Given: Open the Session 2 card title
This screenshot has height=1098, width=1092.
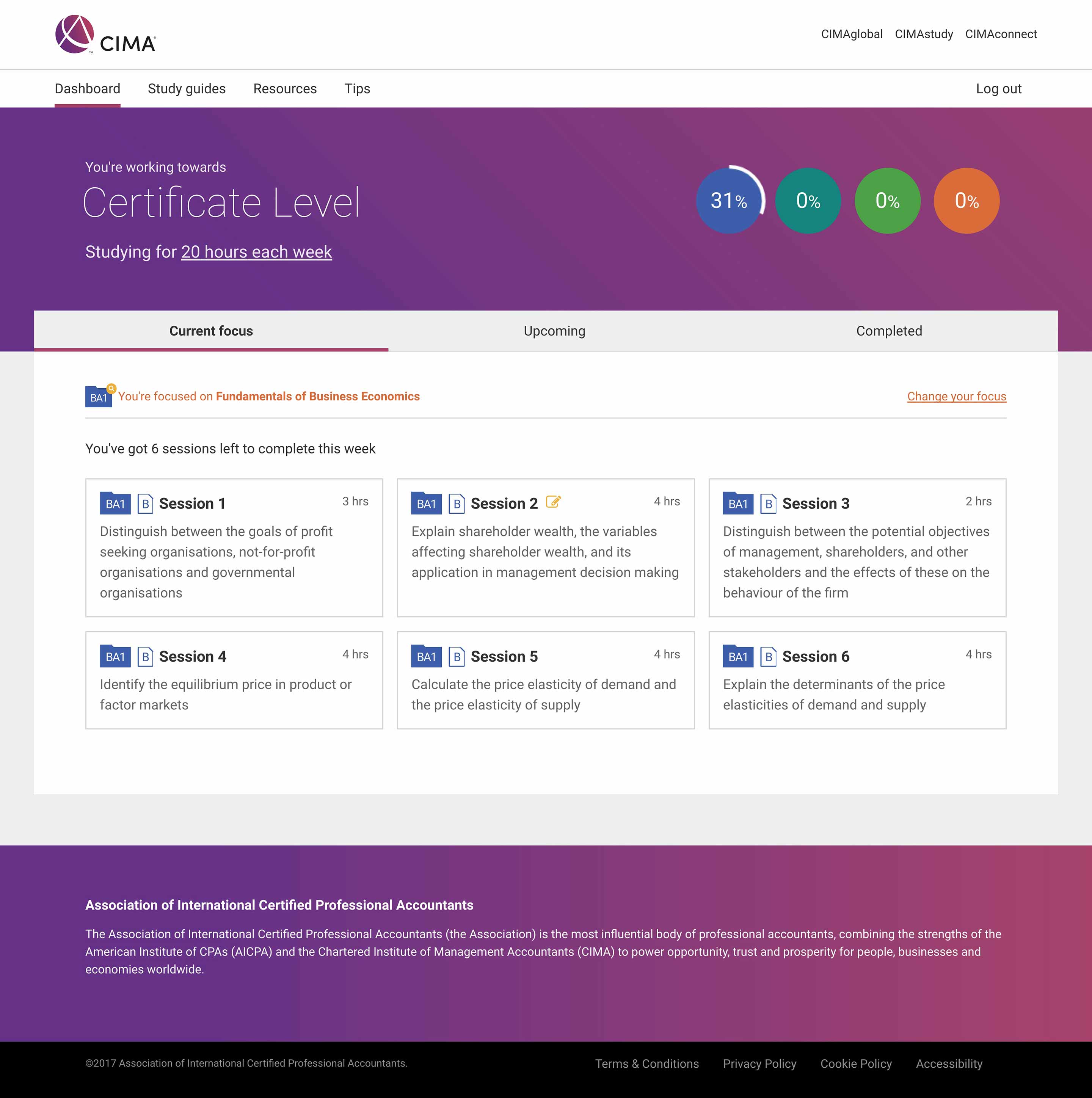Looking at the screenshot, I should (x=504, y=504).
